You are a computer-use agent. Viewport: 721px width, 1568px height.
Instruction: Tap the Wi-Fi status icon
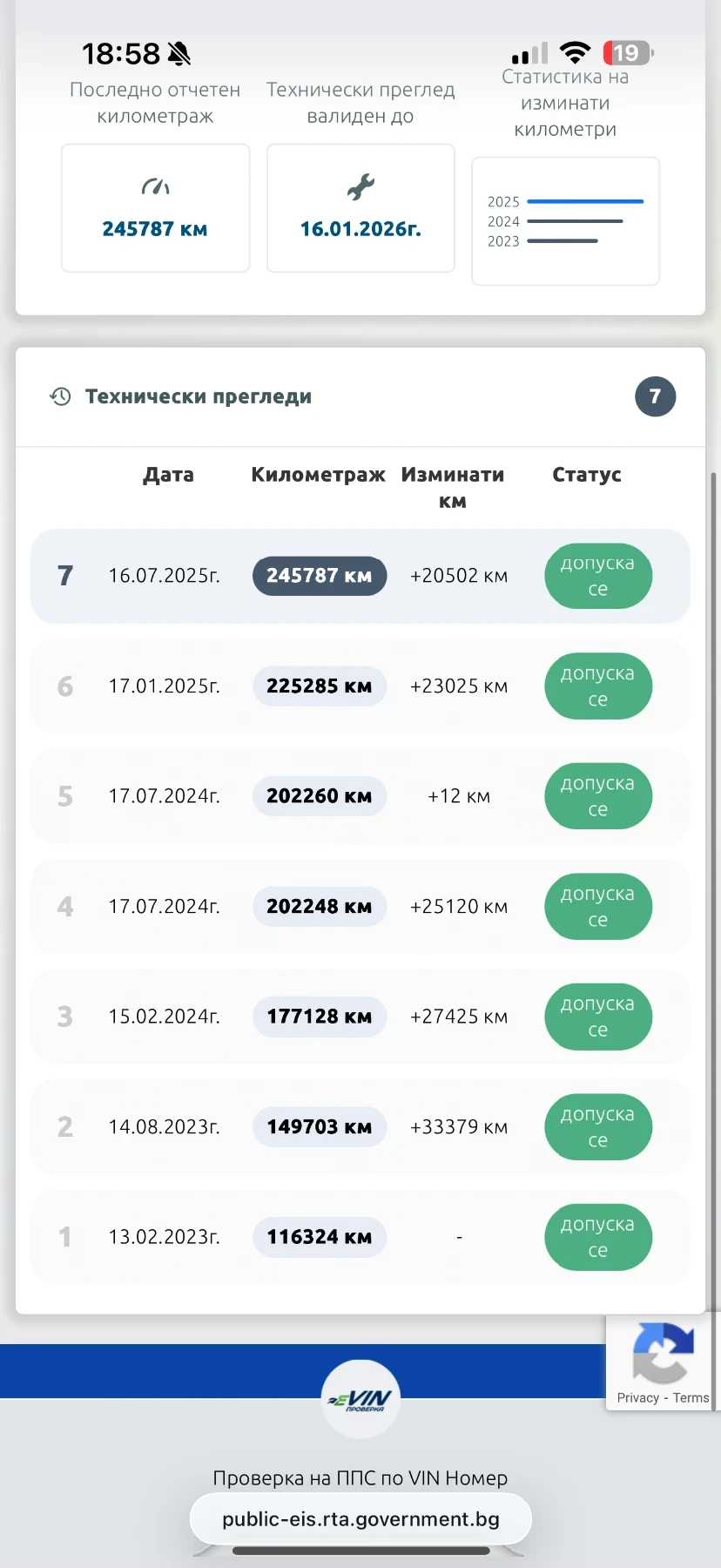tap(575, 53)
